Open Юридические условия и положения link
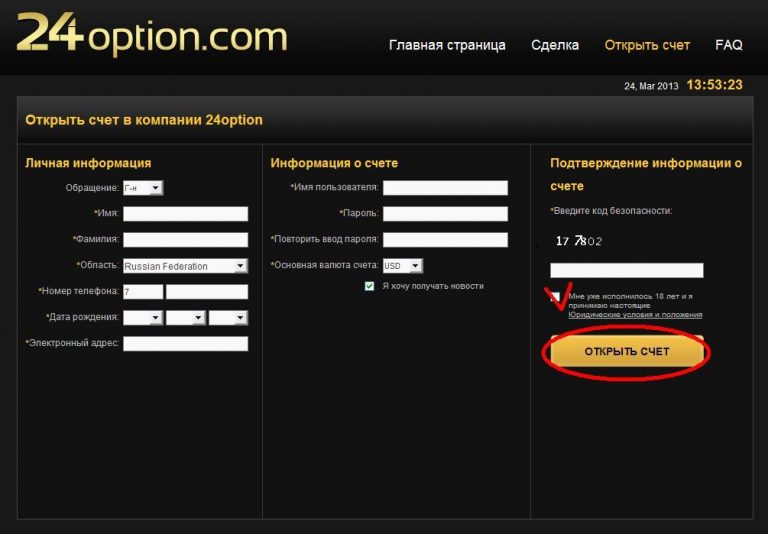This screenshot has height=534, width=768. pyautogui.click(x=635, y=315)
